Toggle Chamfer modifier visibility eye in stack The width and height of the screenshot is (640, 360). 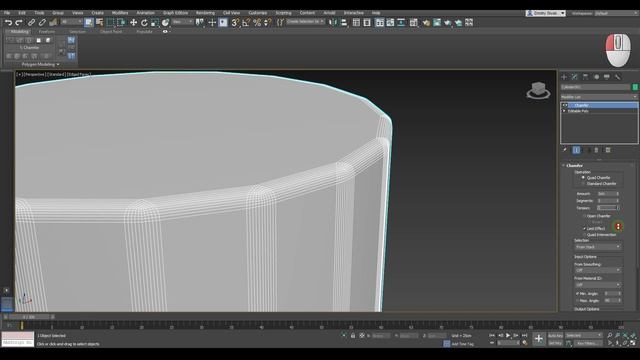565,105
